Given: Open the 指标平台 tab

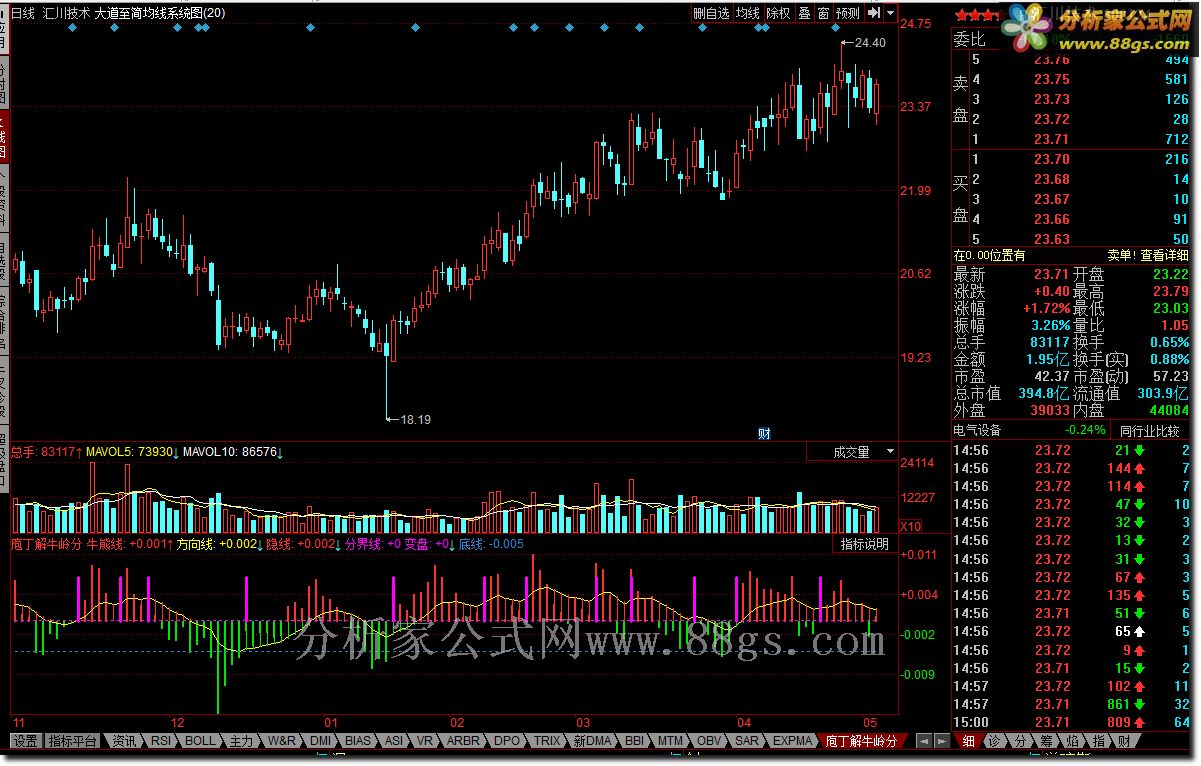Looking at the screenshot, I should coord(74,741).
